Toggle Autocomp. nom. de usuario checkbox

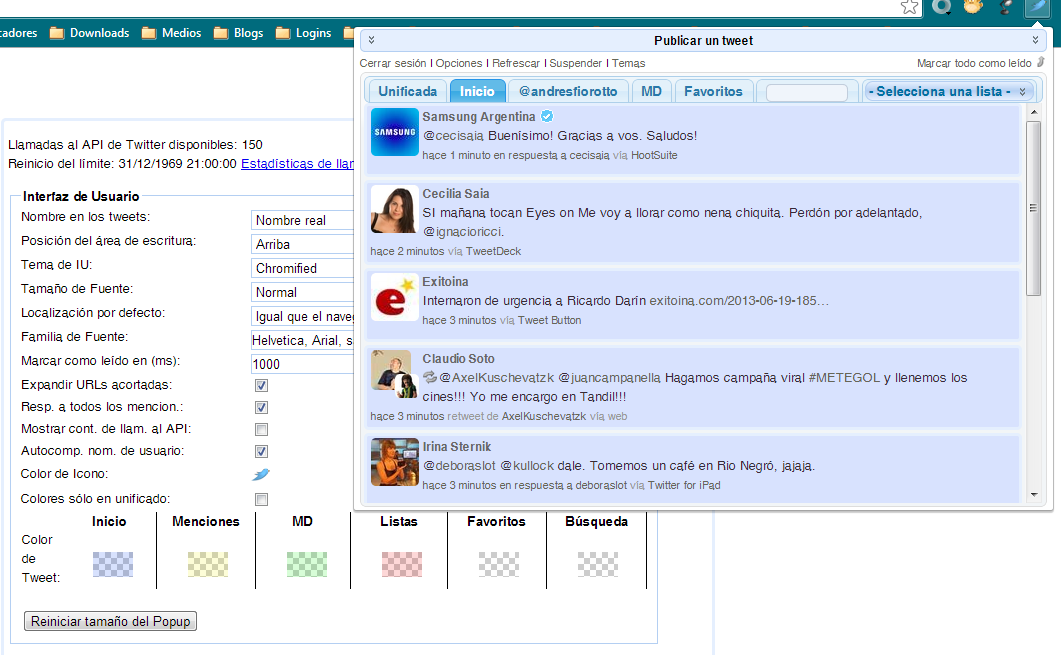coord(261,451)
